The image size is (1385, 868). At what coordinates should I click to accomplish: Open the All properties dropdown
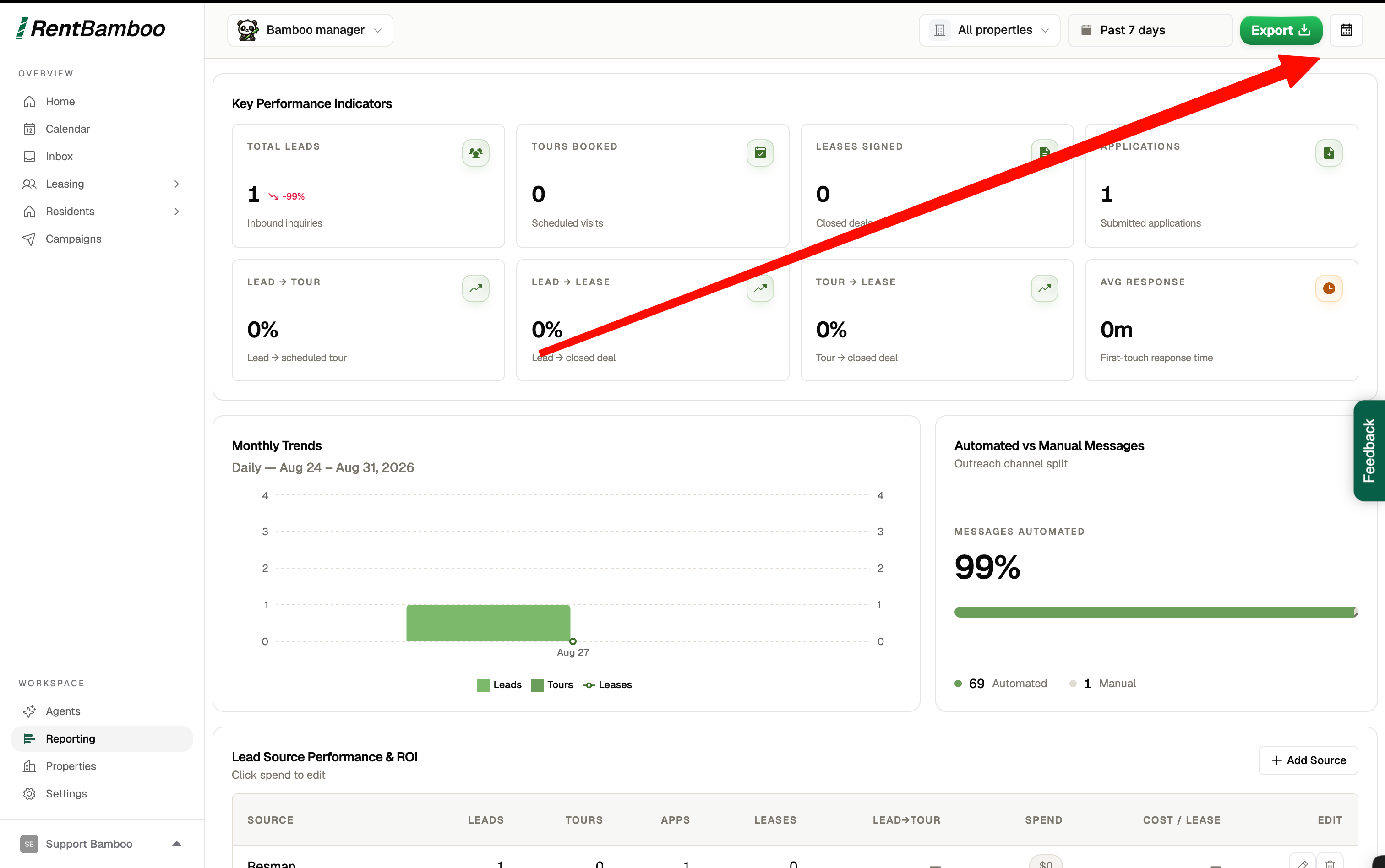tap(989, 30)
